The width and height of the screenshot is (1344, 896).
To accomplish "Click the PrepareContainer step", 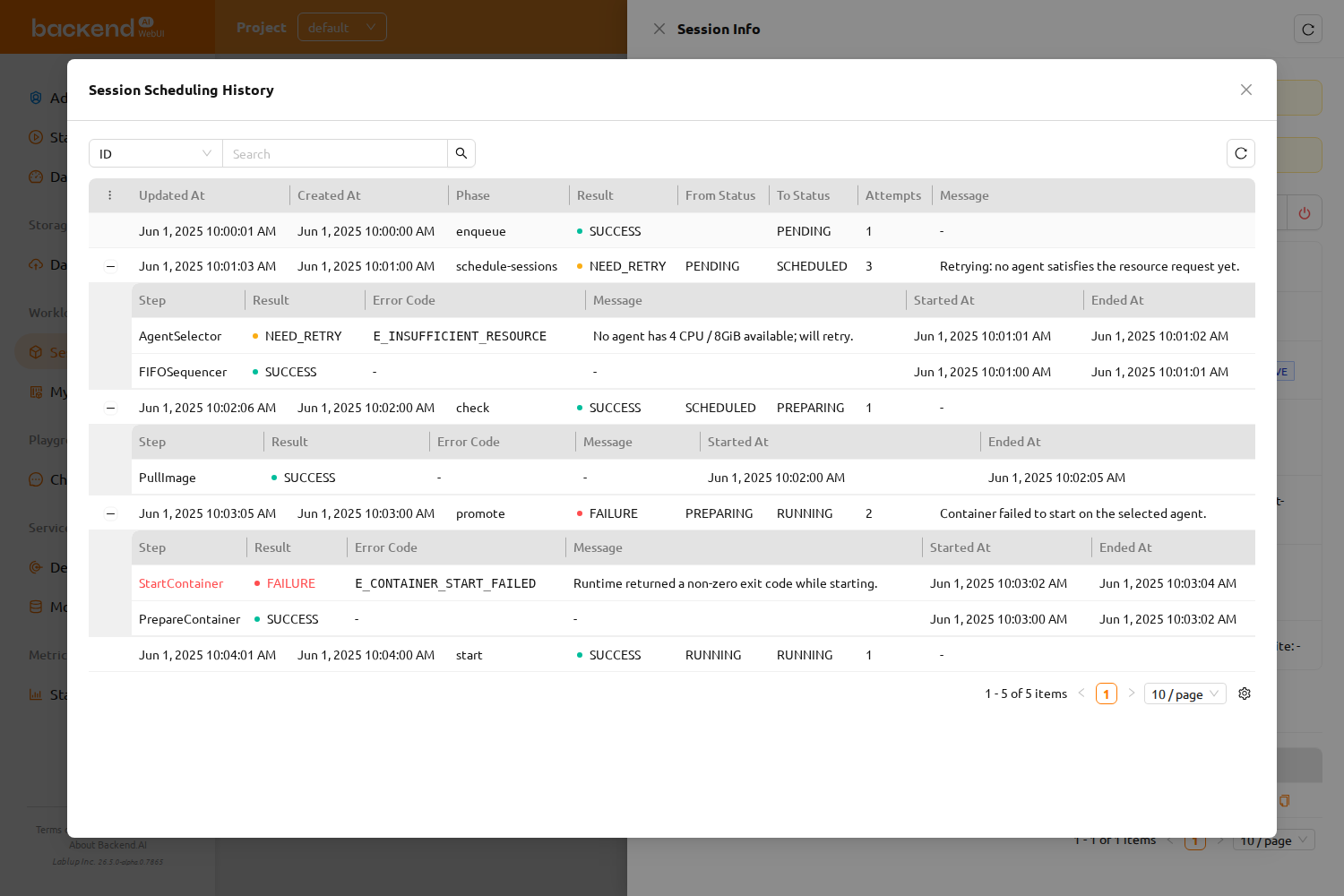I will [x=189, y=619].
